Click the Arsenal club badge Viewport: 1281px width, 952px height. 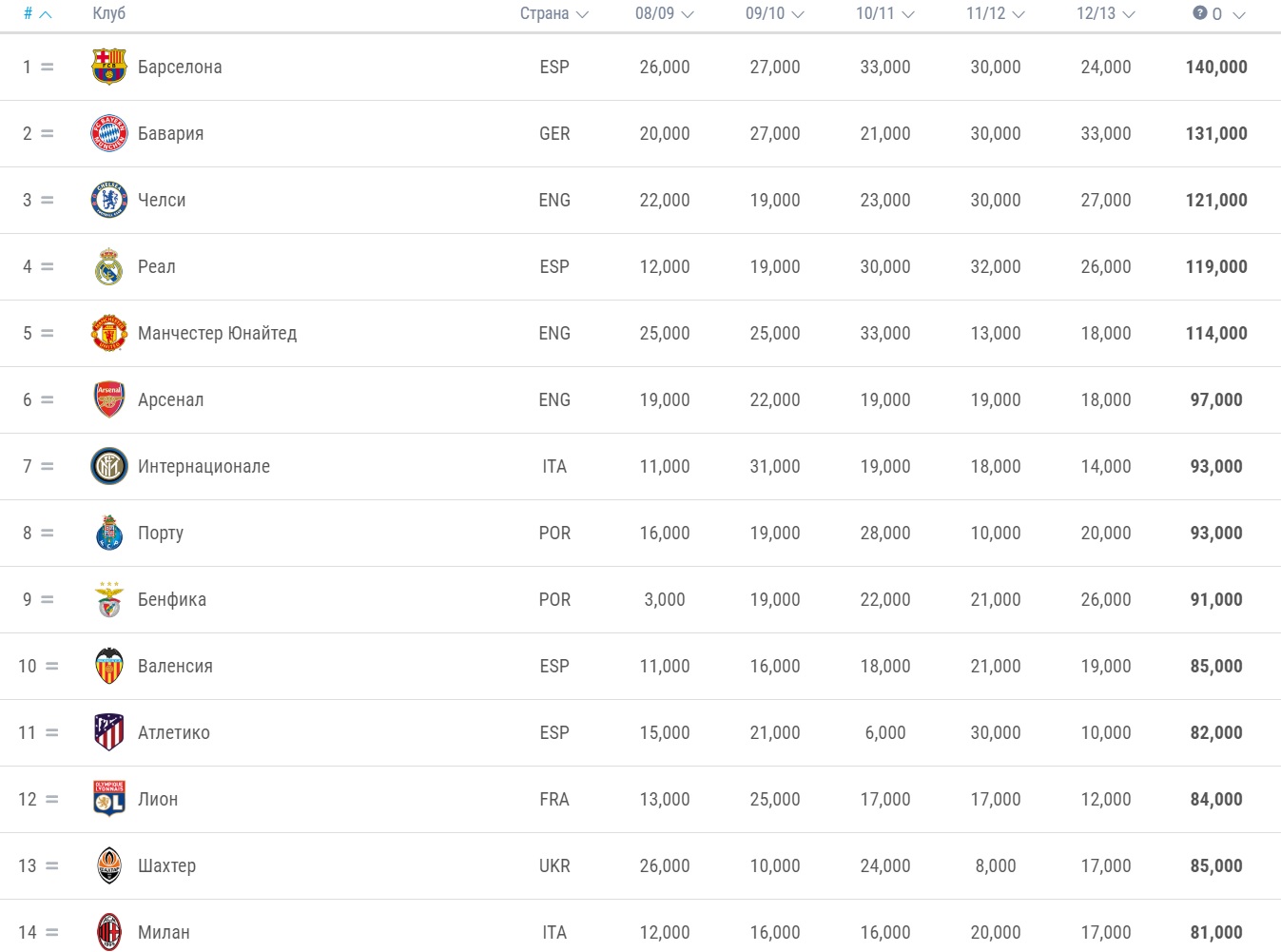coord(109,399)
